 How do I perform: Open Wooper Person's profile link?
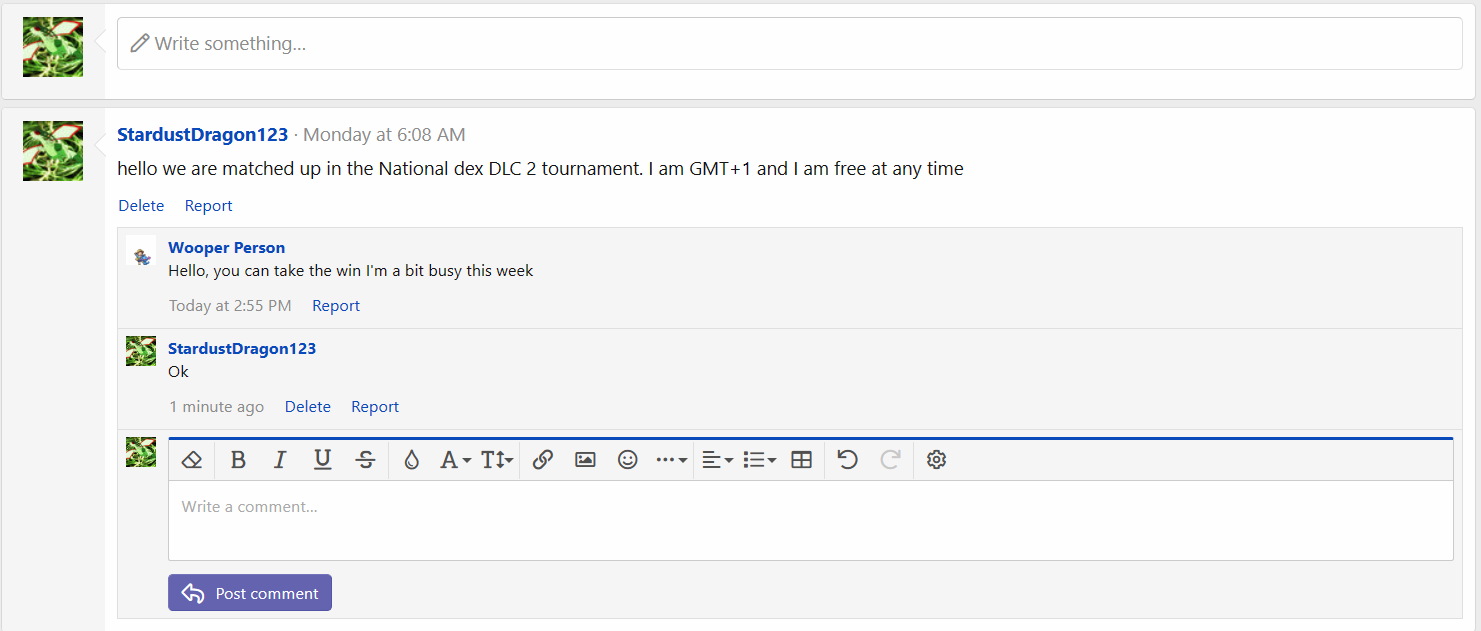[226, 248]
